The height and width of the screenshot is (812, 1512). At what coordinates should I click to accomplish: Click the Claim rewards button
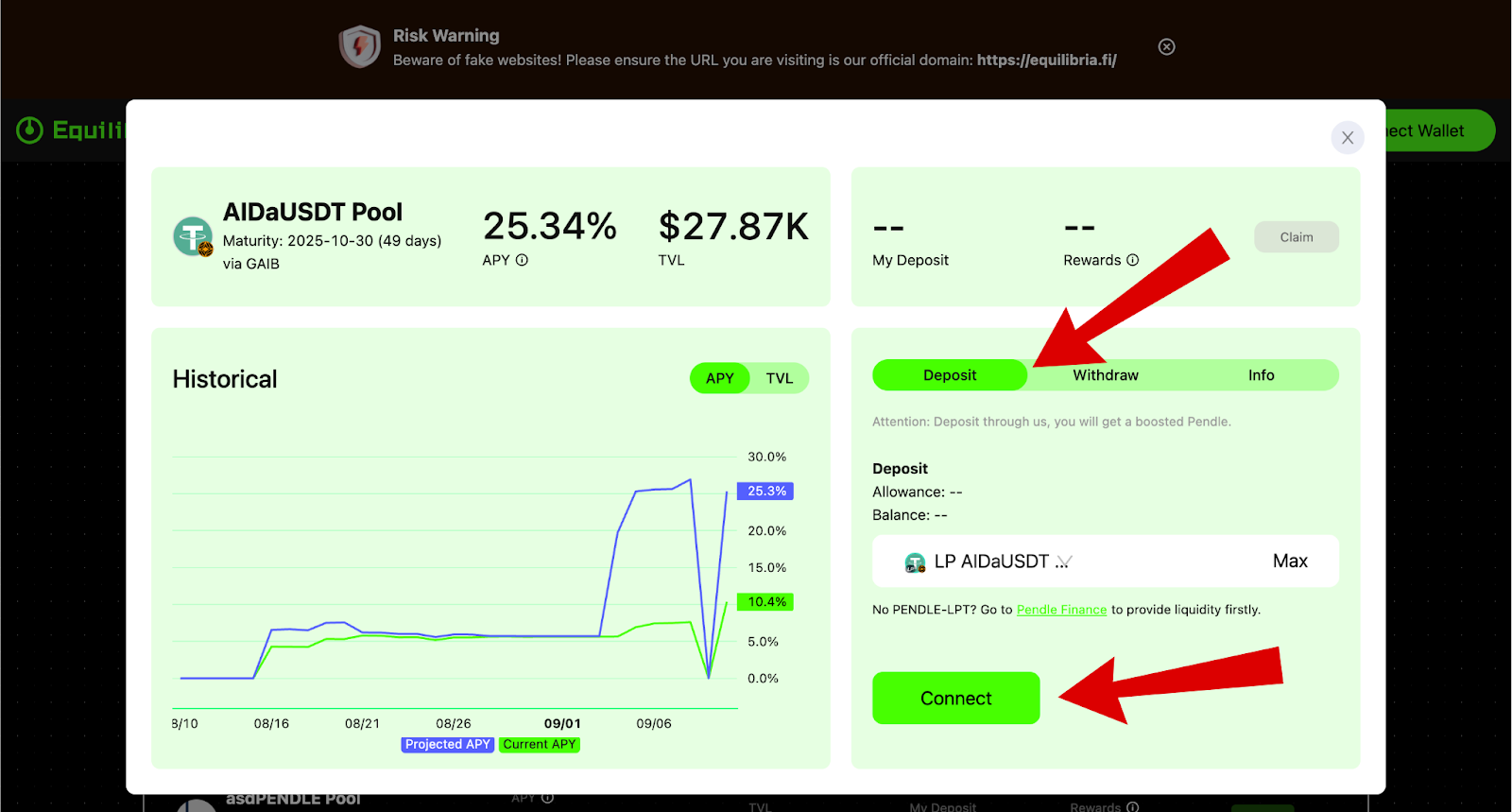click(1297, 237)
